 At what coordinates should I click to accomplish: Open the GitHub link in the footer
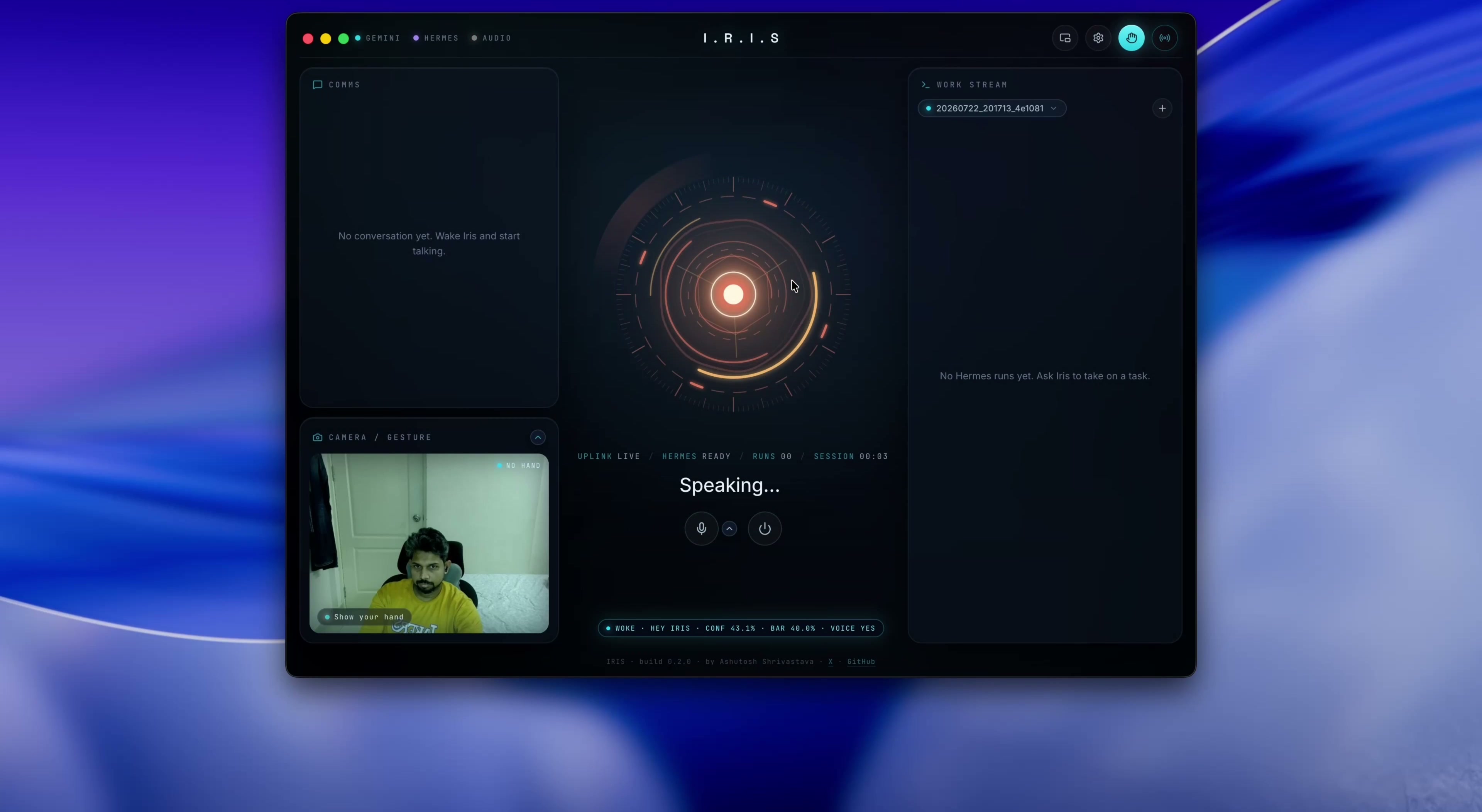pos(861,662)
